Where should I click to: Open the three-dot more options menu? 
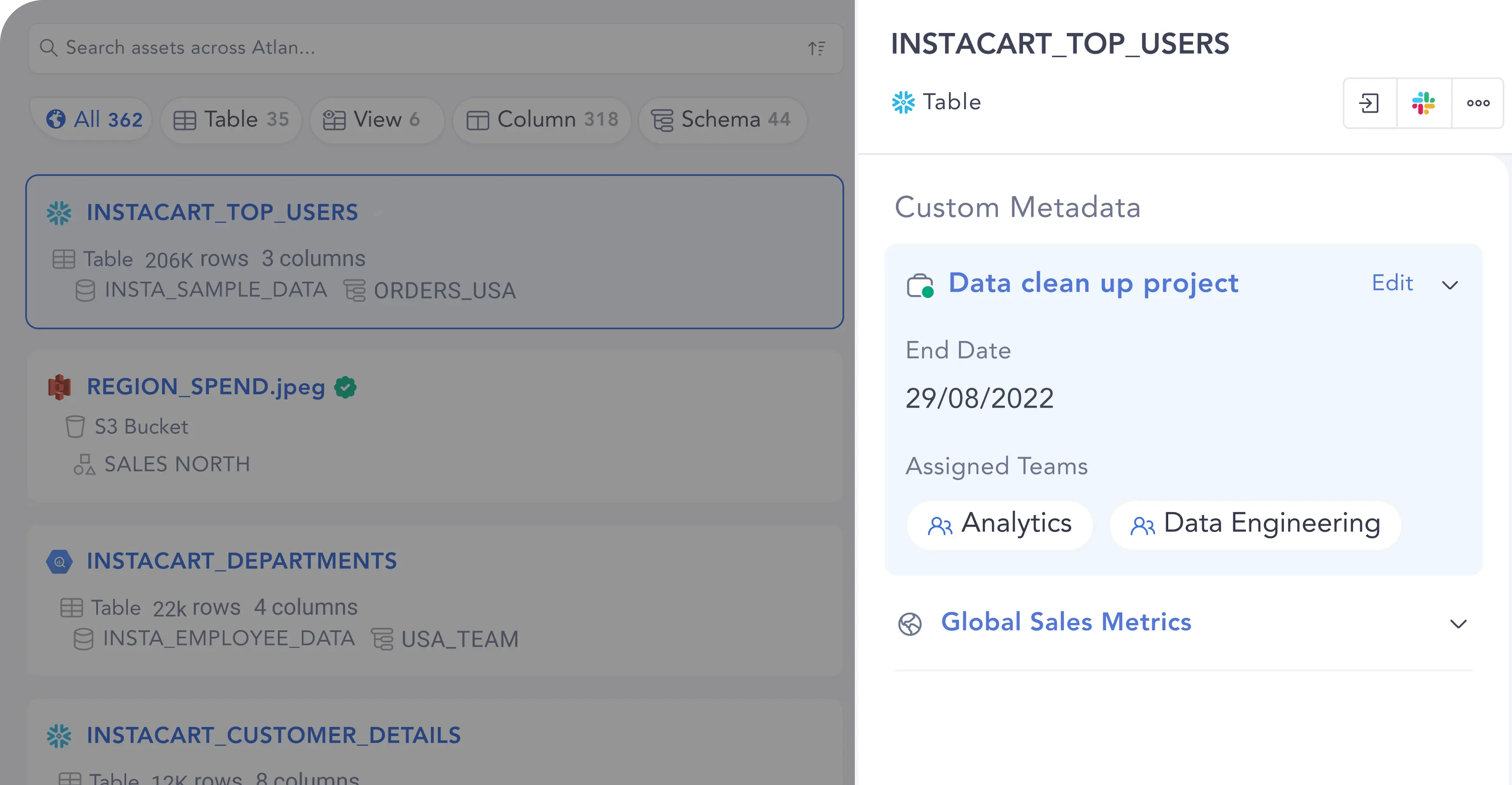pos(1477,103)
